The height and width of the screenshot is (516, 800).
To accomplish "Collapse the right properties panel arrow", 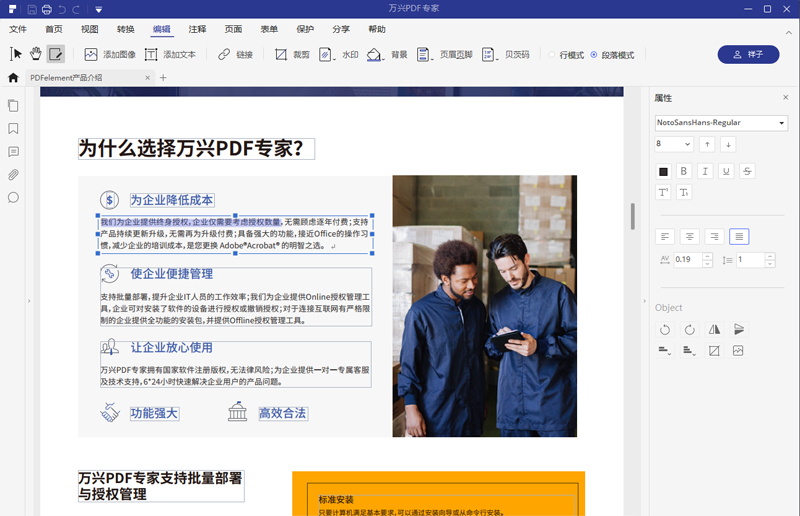I will (x=644, y=301).
